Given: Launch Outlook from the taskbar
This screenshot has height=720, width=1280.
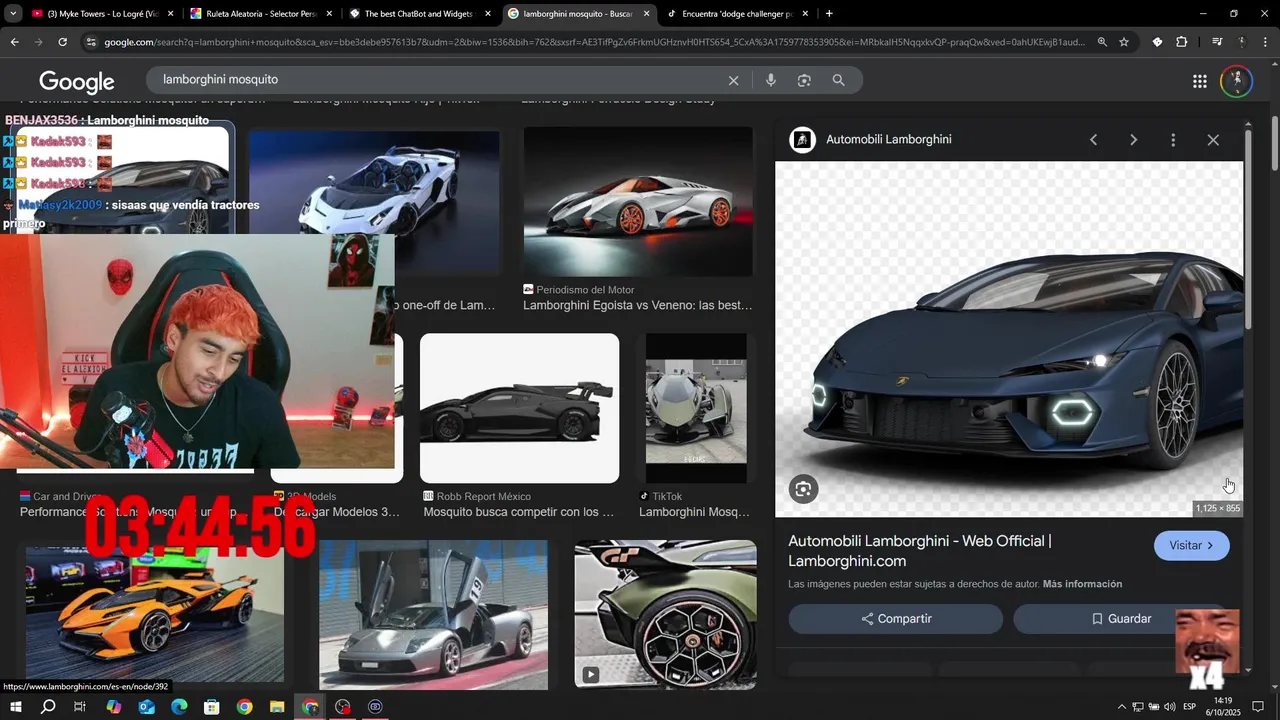Looking at the screenshot, I should pyautogui.click(x=146, y=707).
